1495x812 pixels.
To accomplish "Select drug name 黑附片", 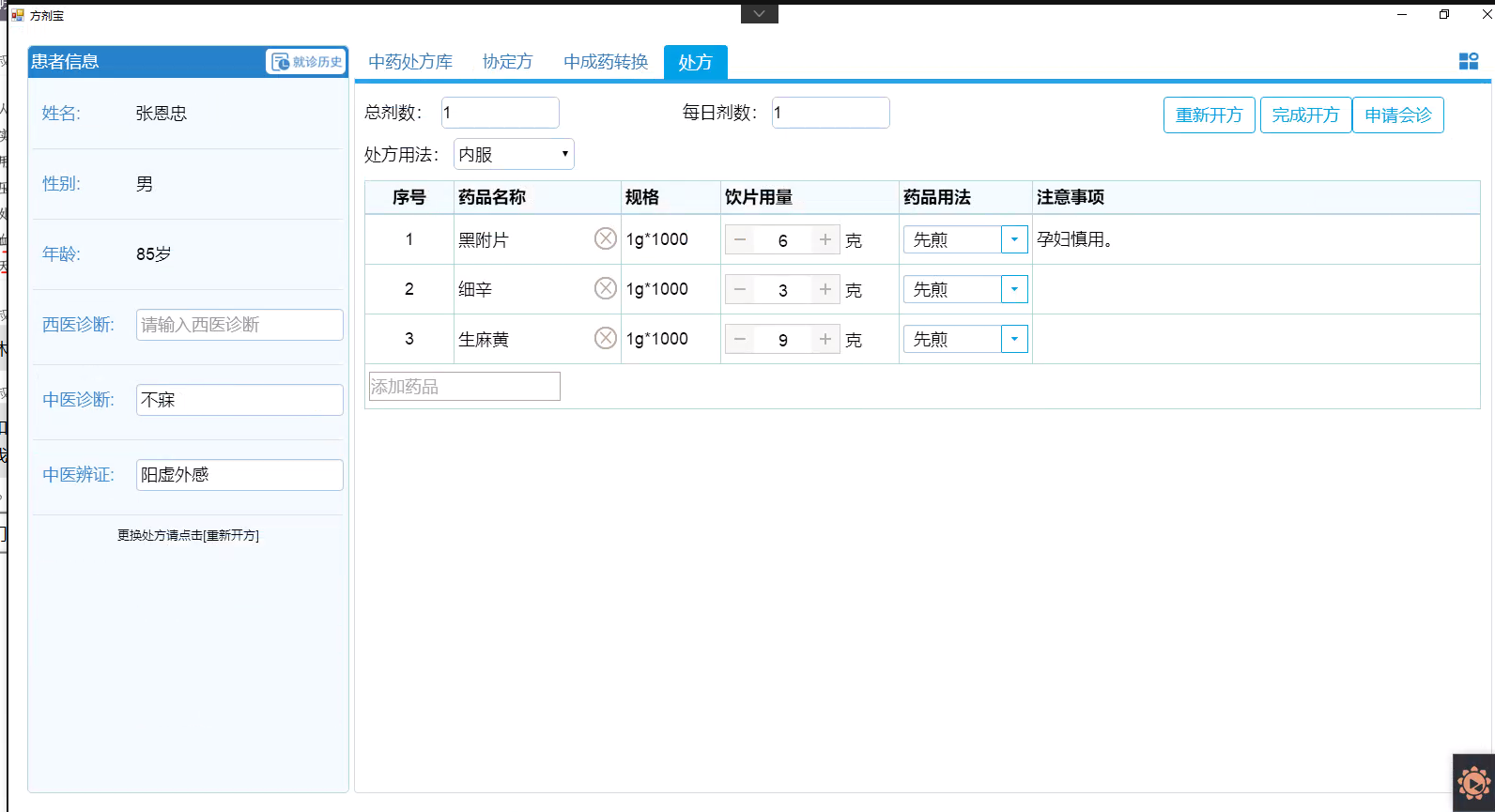I will tap(484, 240).
